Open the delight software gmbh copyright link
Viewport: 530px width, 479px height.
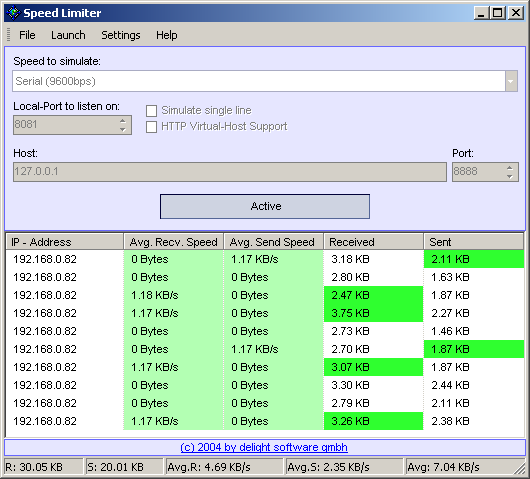tap(264, 447)
